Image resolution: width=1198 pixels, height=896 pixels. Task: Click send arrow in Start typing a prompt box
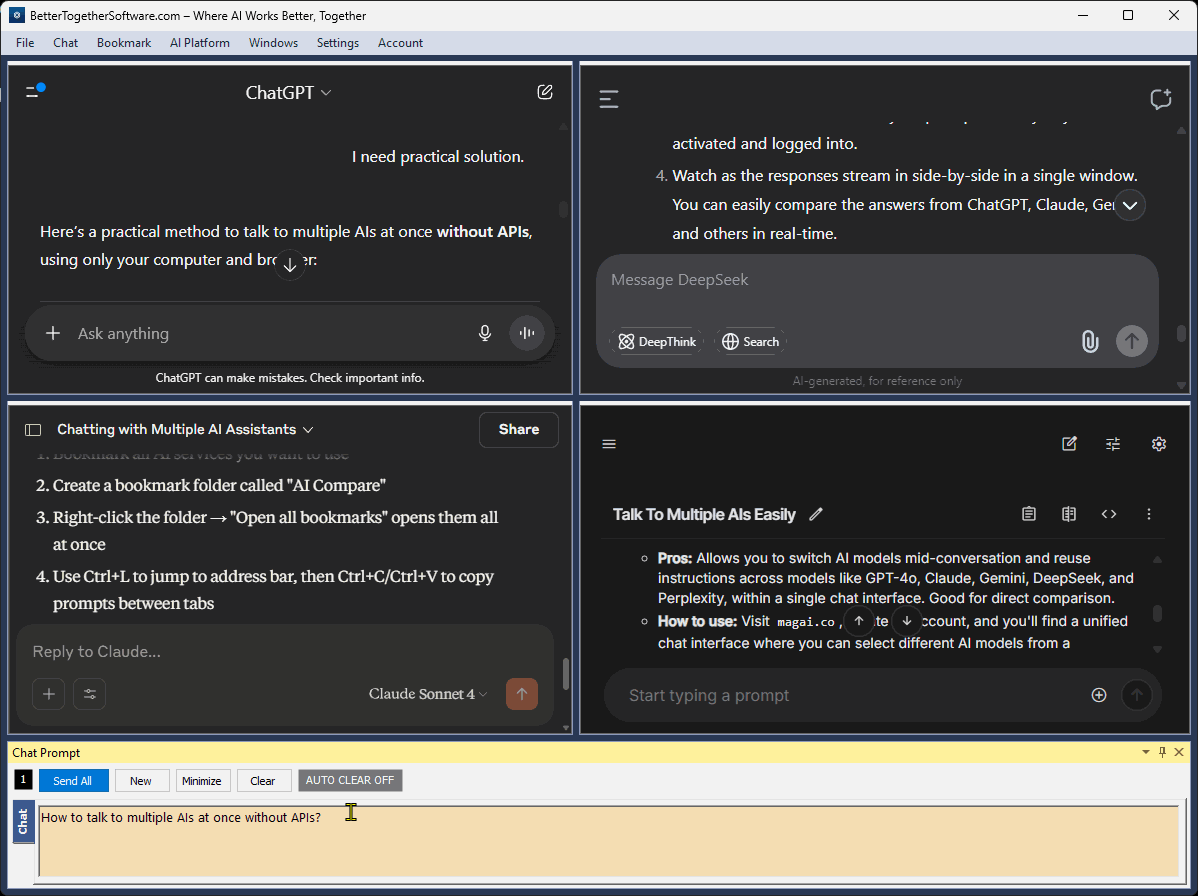[x=1137, y=695]
